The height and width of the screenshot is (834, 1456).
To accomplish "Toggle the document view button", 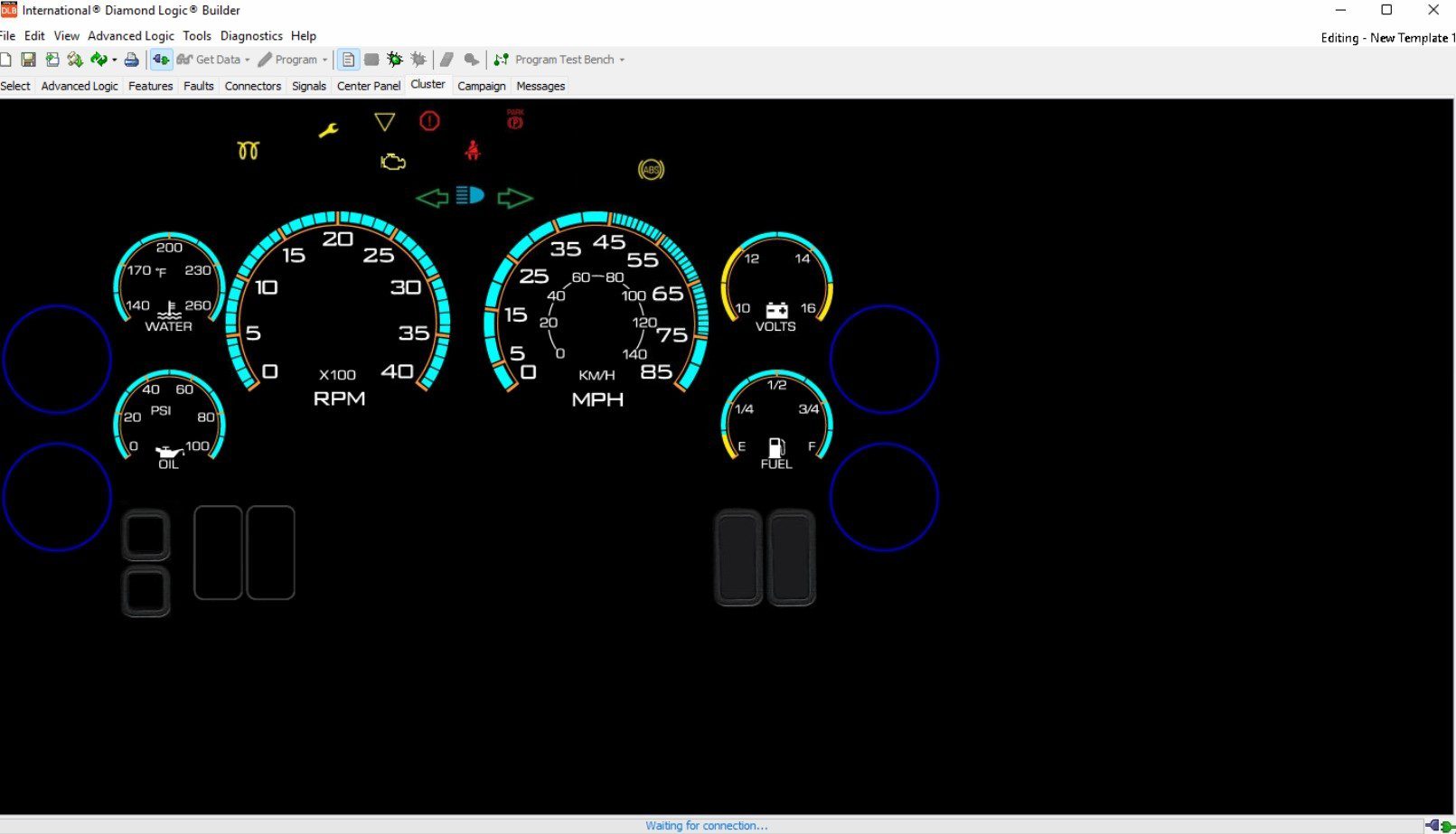I will [347, 60].
